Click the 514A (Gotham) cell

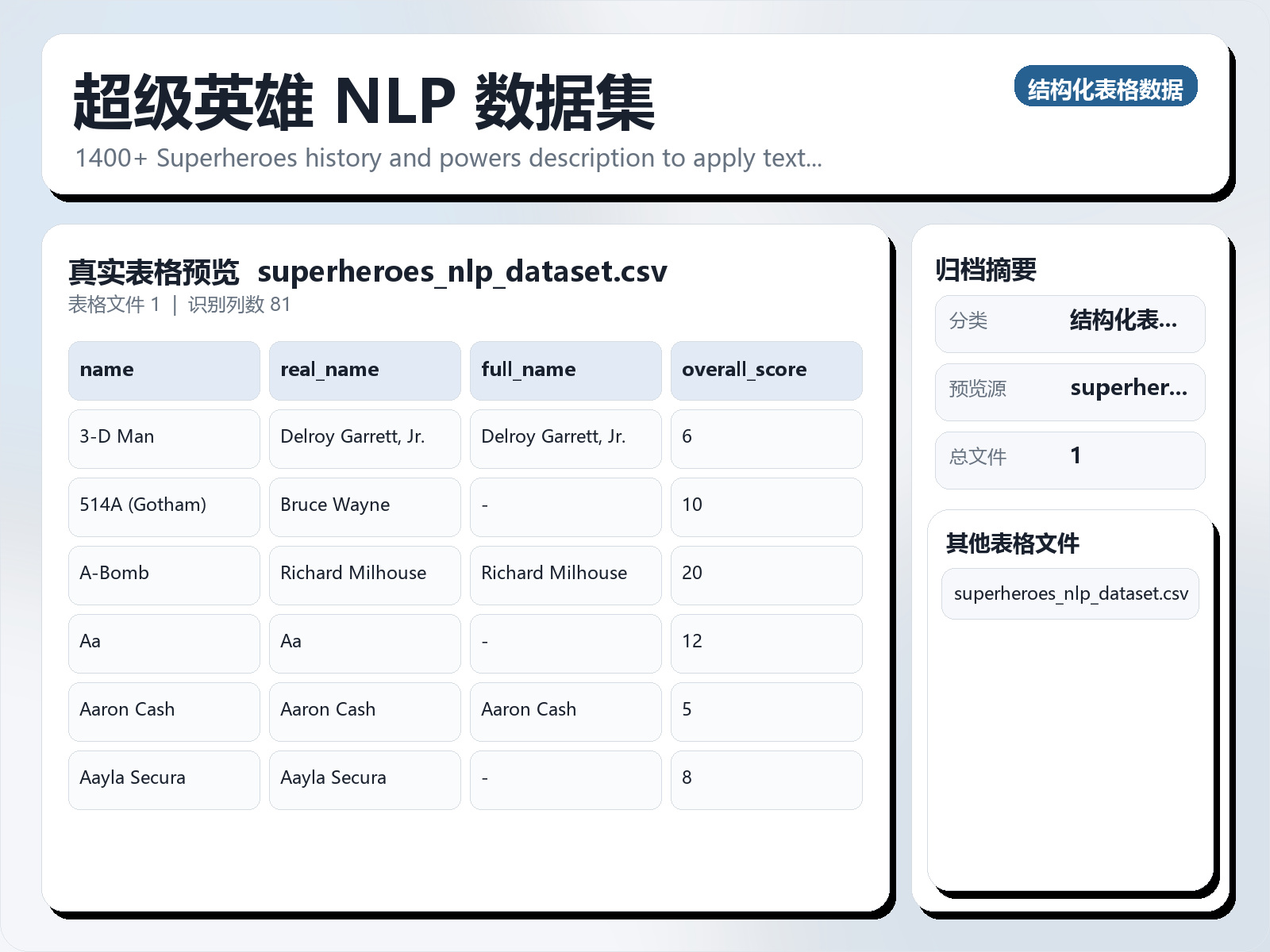tap(164, 507)
